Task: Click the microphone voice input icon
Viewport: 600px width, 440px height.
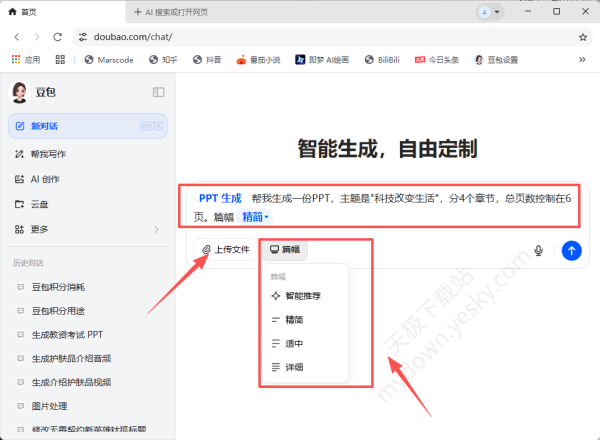Action: pyautogui.click(x=539, y=250)
